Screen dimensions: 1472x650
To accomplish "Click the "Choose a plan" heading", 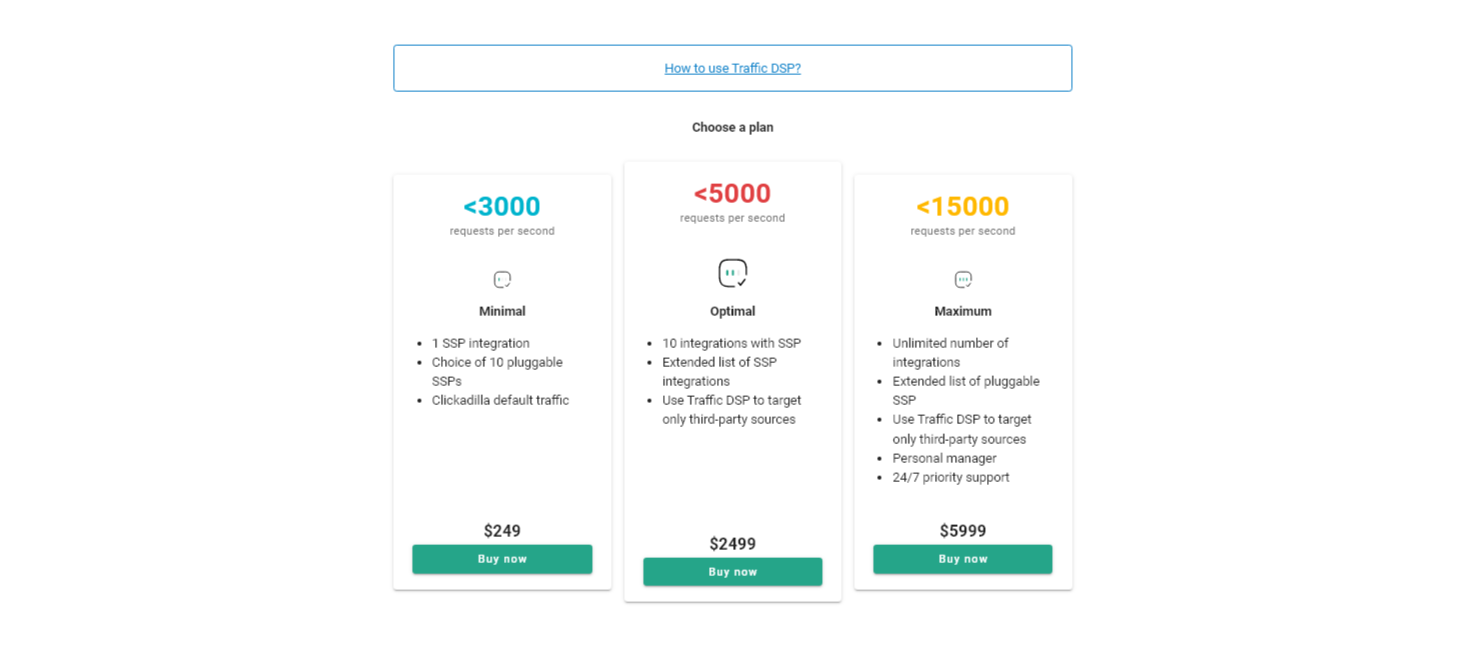I will [x=732, y=128].
